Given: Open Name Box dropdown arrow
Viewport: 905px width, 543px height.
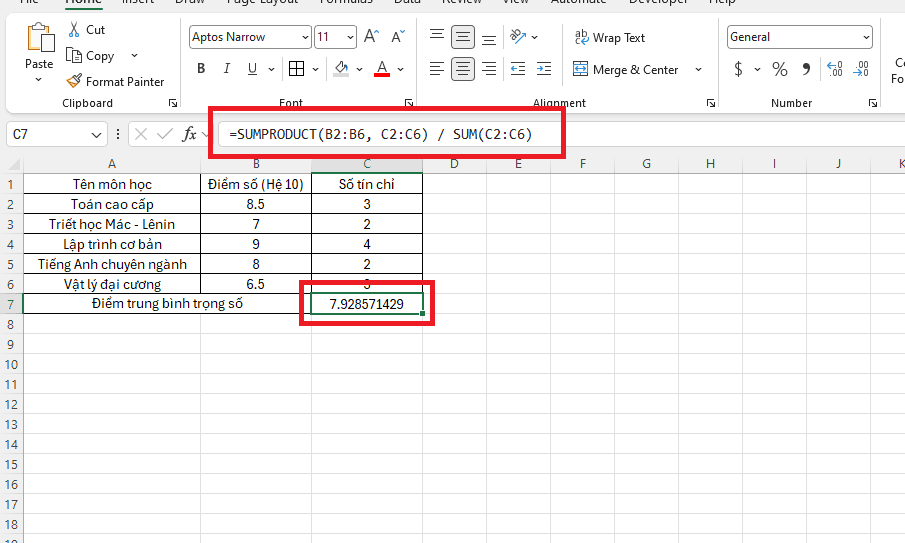Looking at the screenshot, I should tap(96, 135).
